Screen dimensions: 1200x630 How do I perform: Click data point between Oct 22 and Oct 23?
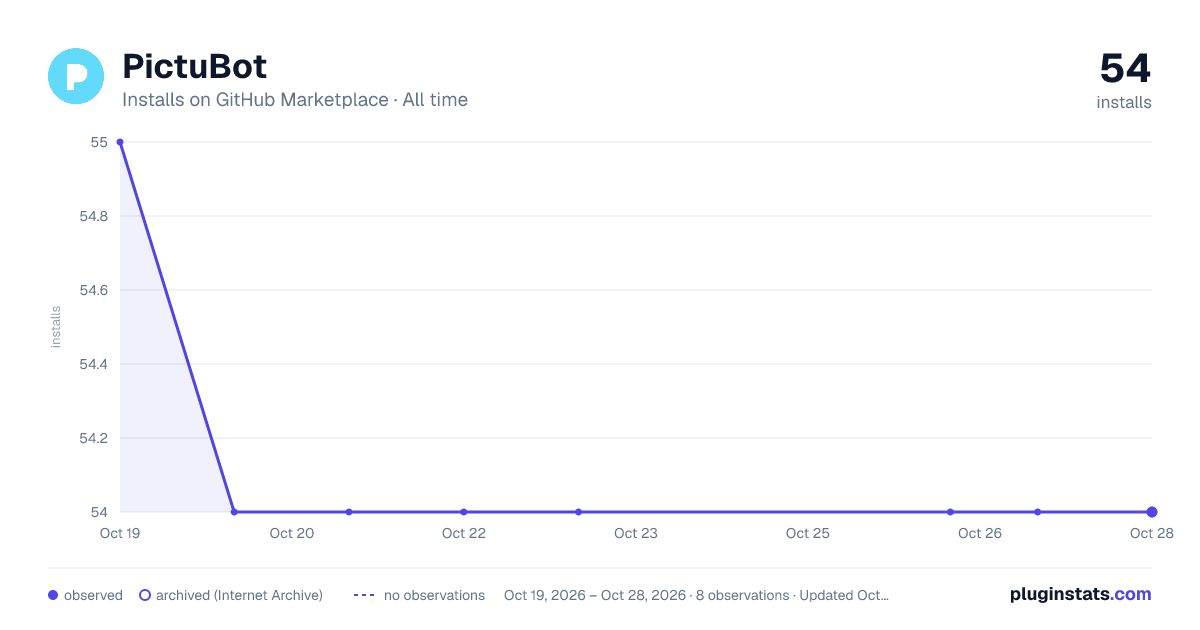point(578,512)
